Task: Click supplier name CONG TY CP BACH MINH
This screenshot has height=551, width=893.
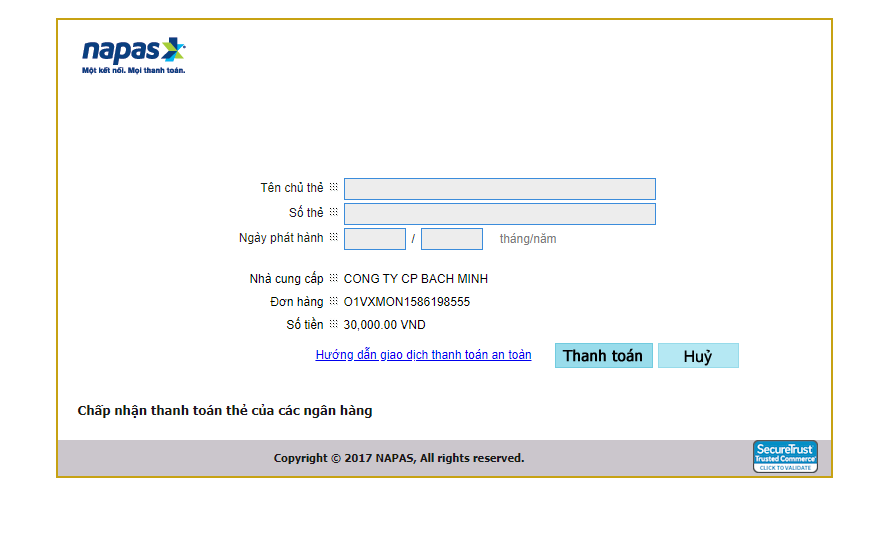Action: (416, 279)
